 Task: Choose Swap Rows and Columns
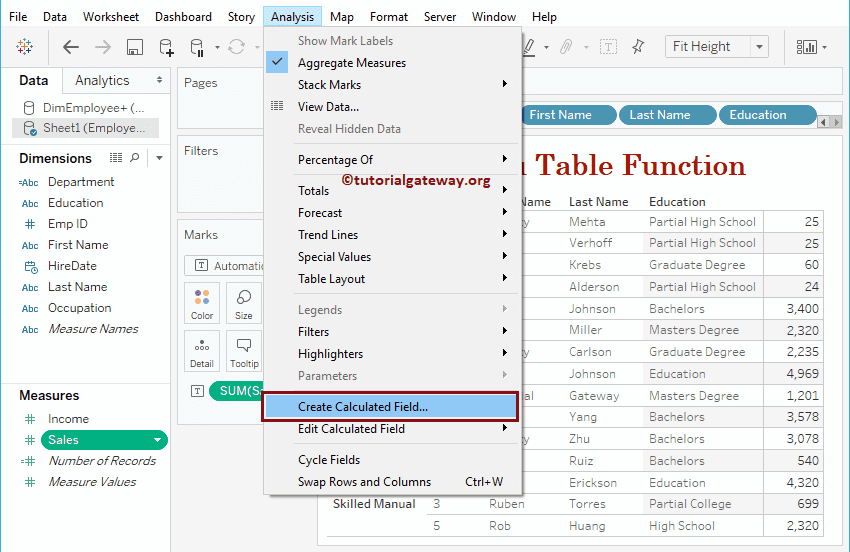[x=392, y=482]
